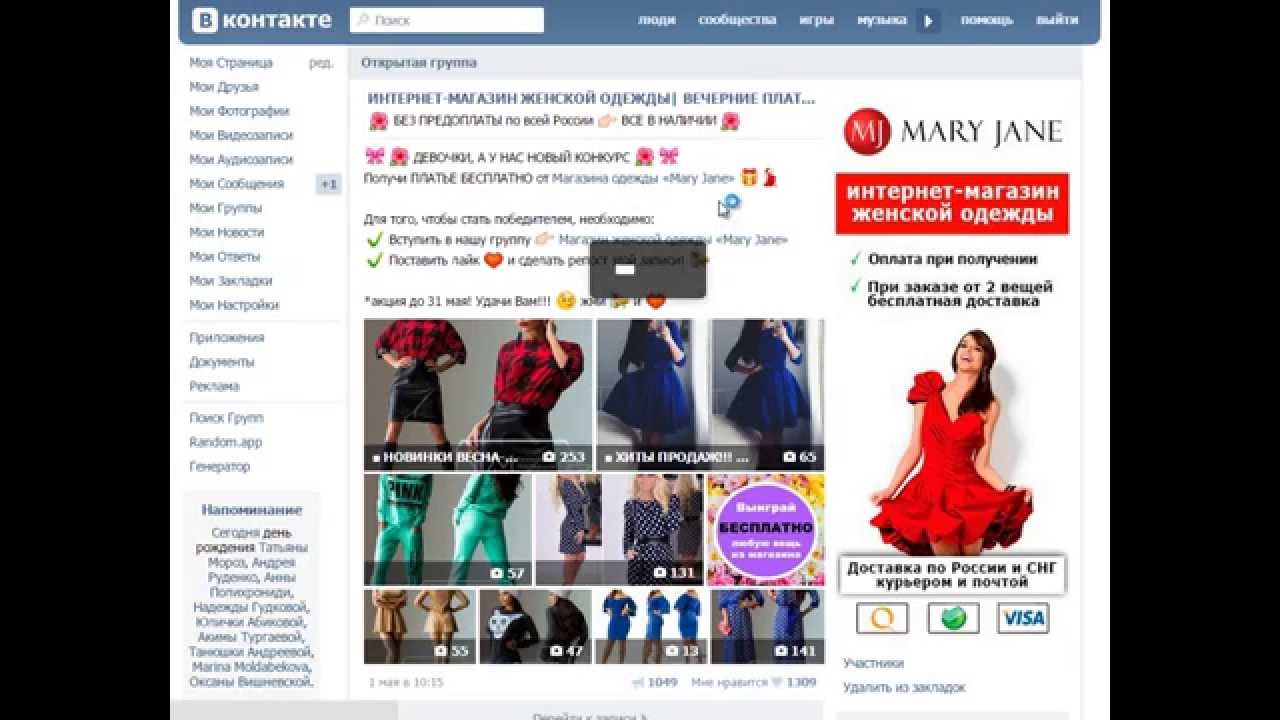Click Надежды Гудковой birthday link

coord(250,607)
